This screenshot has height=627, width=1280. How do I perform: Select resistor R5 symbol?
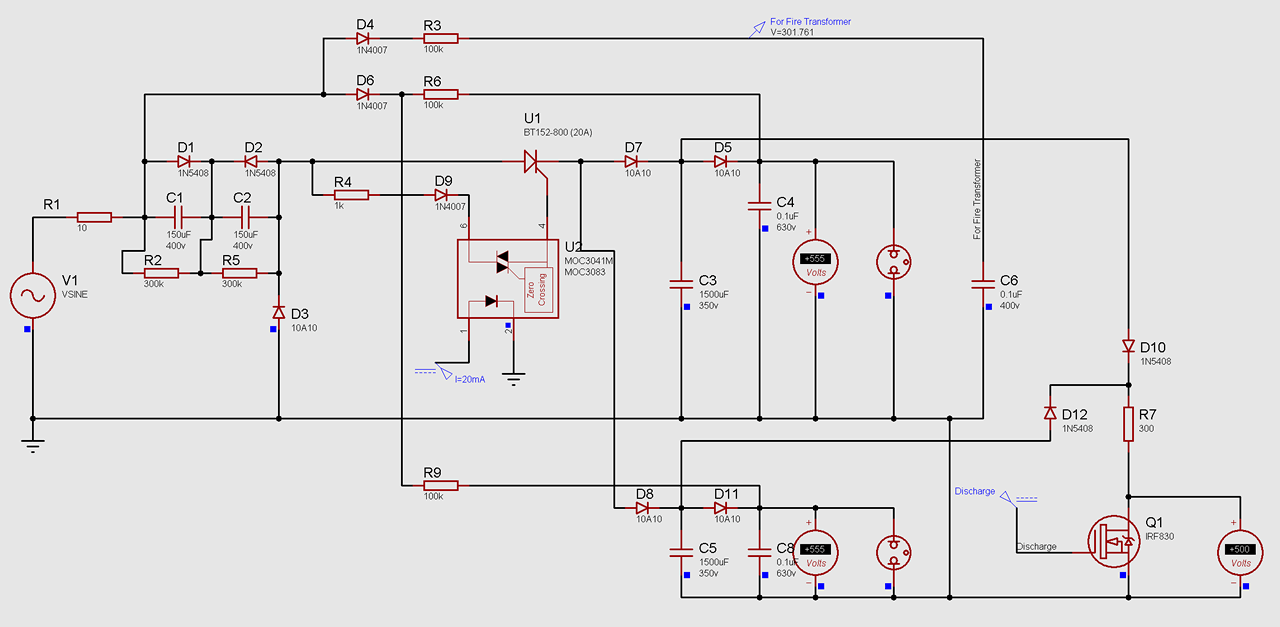click(x=238, y=273)
